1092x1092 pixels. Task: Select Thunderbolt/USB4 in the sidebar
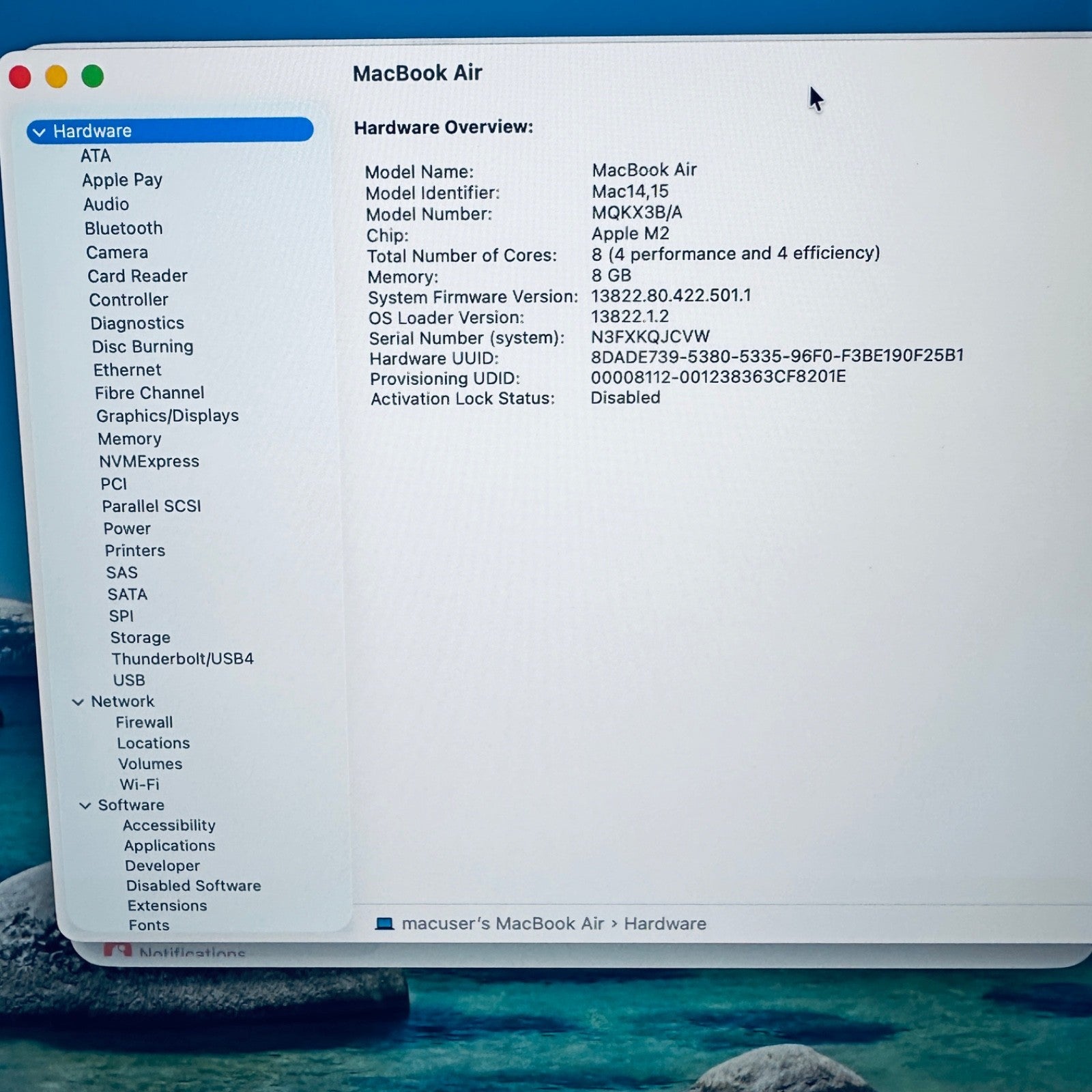pos(182,659)
